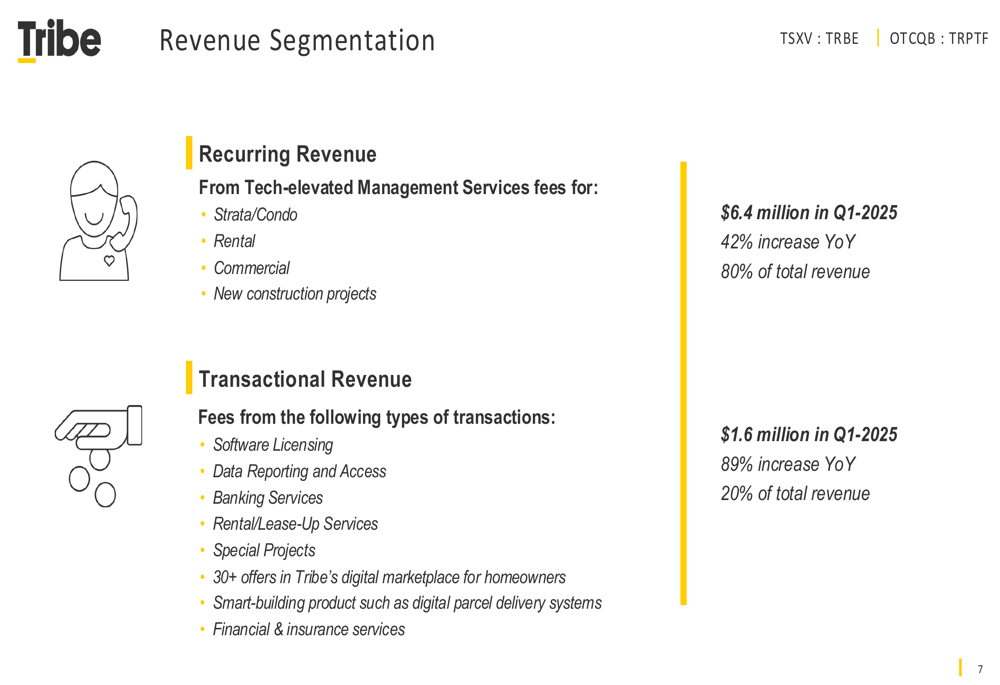Screen dimensions: 1000x685
Task: Select the 'Recurring Revenue' heading
Action: click(287, 154)
